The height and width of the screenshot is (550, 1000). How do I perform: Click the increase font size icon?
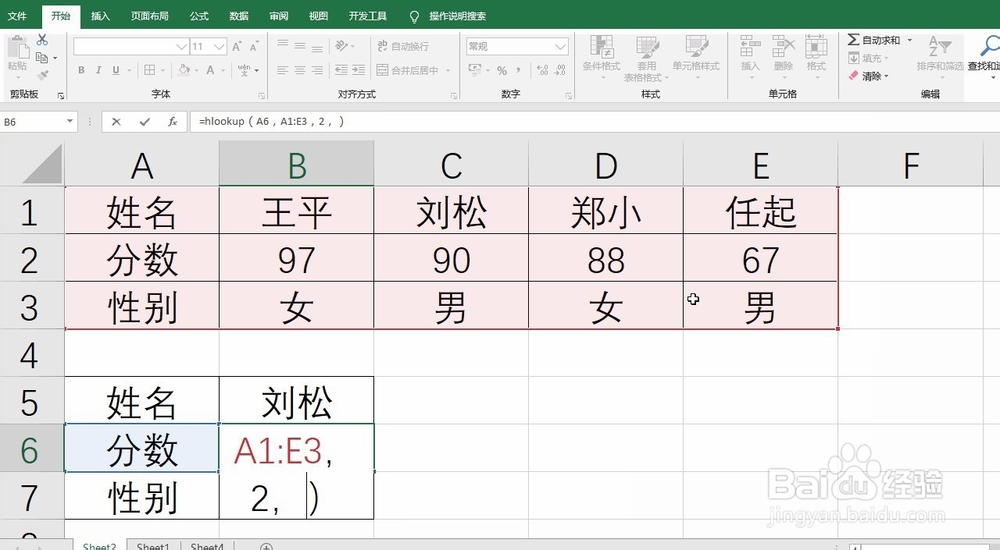(237, 47)
